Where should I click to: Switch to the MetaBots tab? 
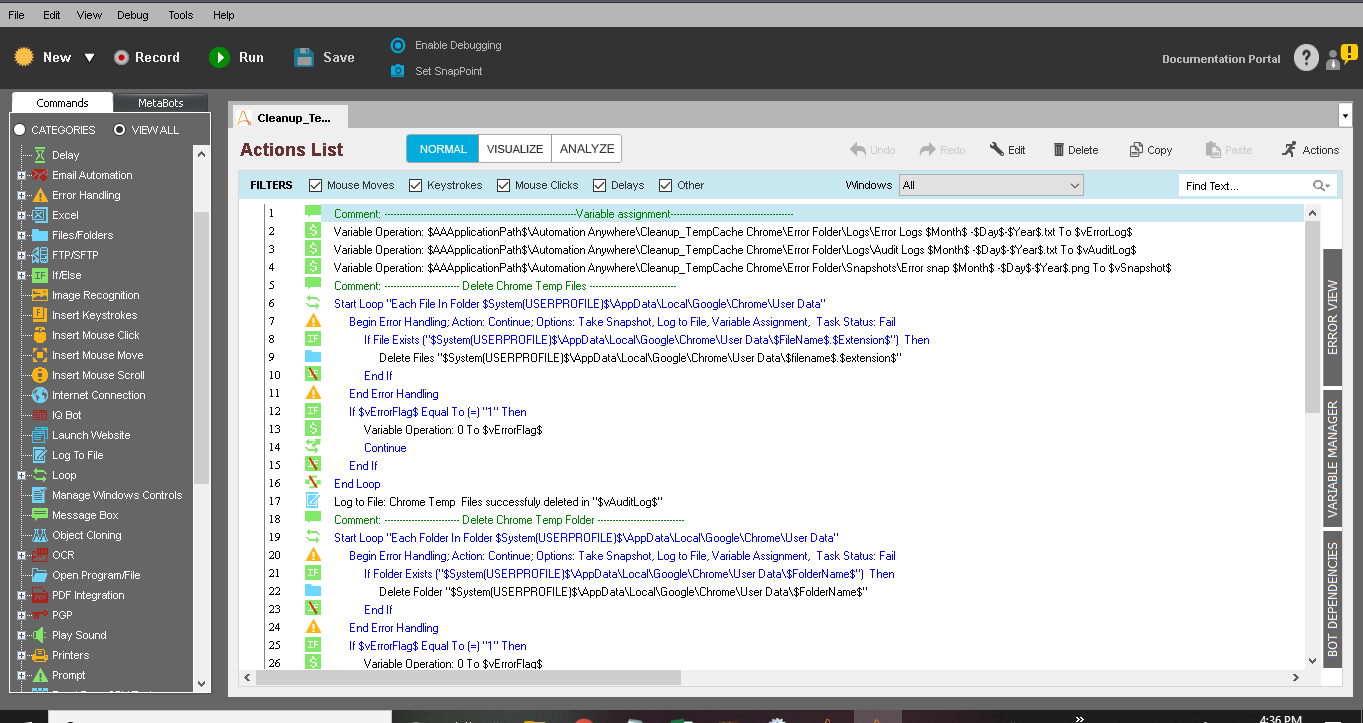(x=160, y=103)
